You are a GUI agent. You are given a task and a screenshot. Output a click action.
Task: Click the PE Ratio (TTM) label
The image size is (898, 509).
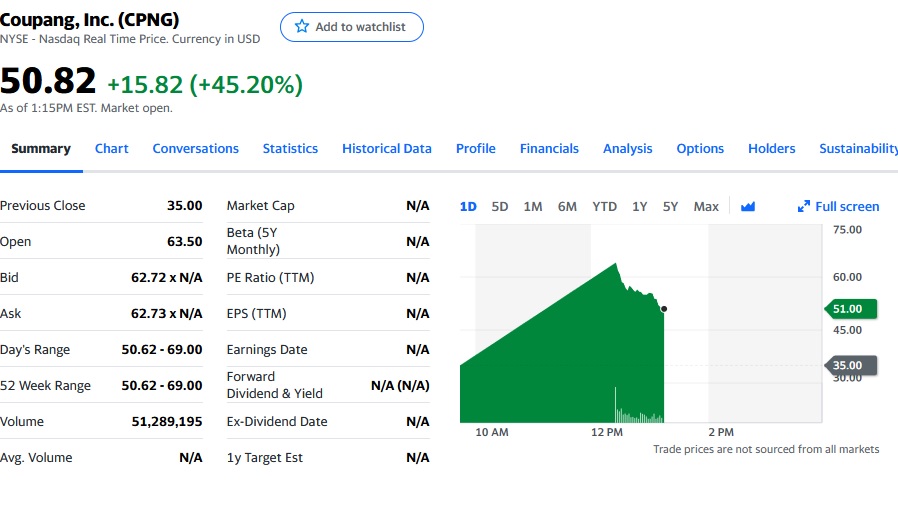270,278
